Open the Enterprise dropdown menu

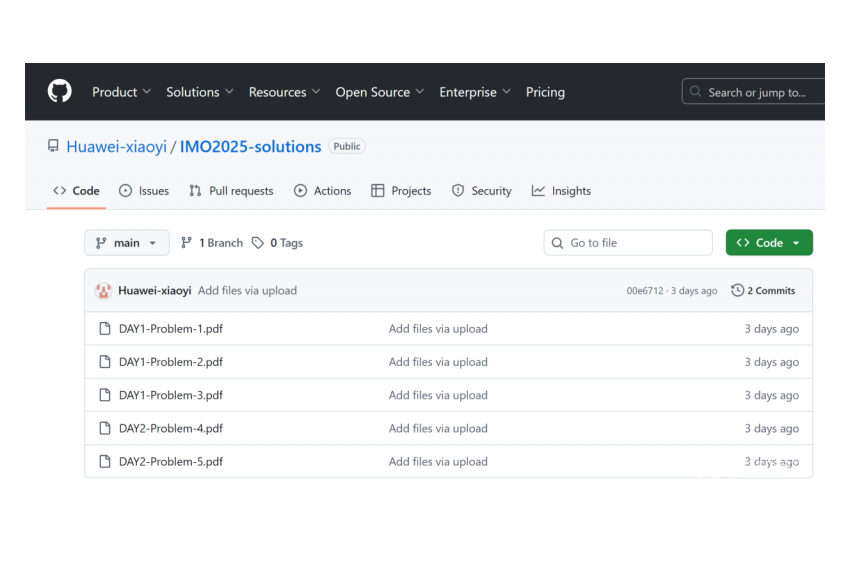[x=475, y=92]
